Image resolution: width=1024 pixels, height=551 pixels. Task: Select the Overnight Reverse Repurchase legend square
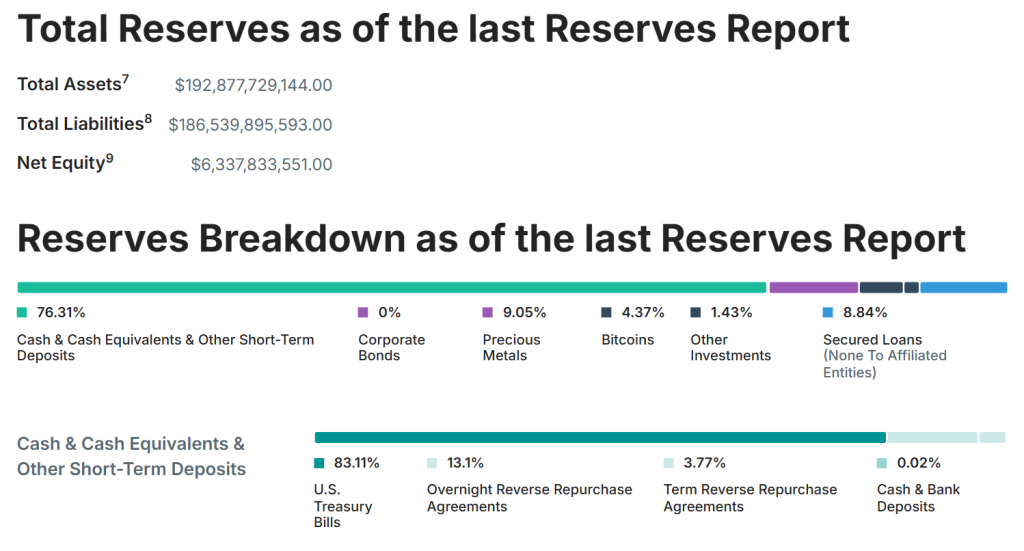pyautogui.click(x=432, y=463)
